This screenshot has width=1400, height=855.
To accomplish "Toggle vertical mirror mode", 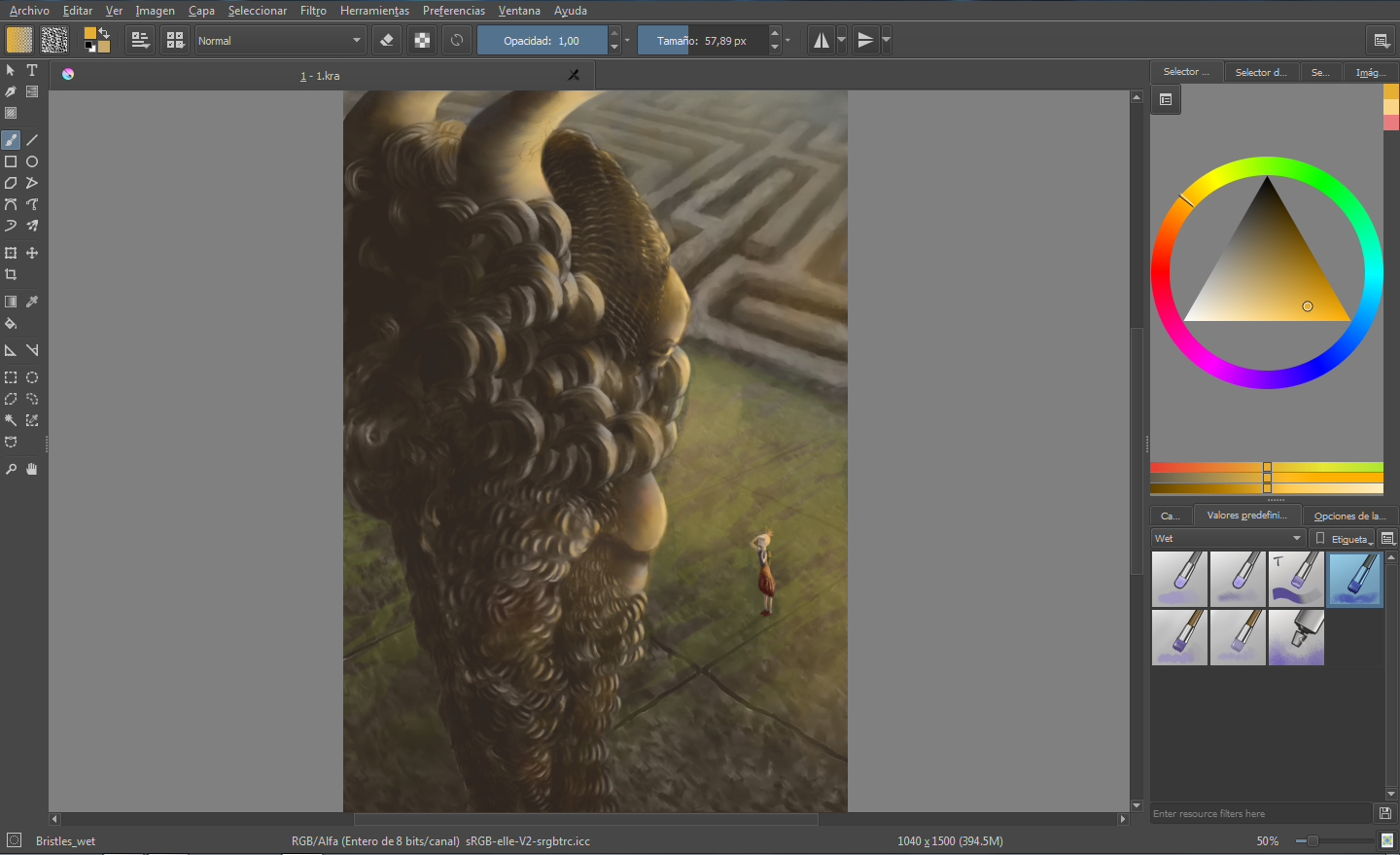I will (x=865, y=41).
